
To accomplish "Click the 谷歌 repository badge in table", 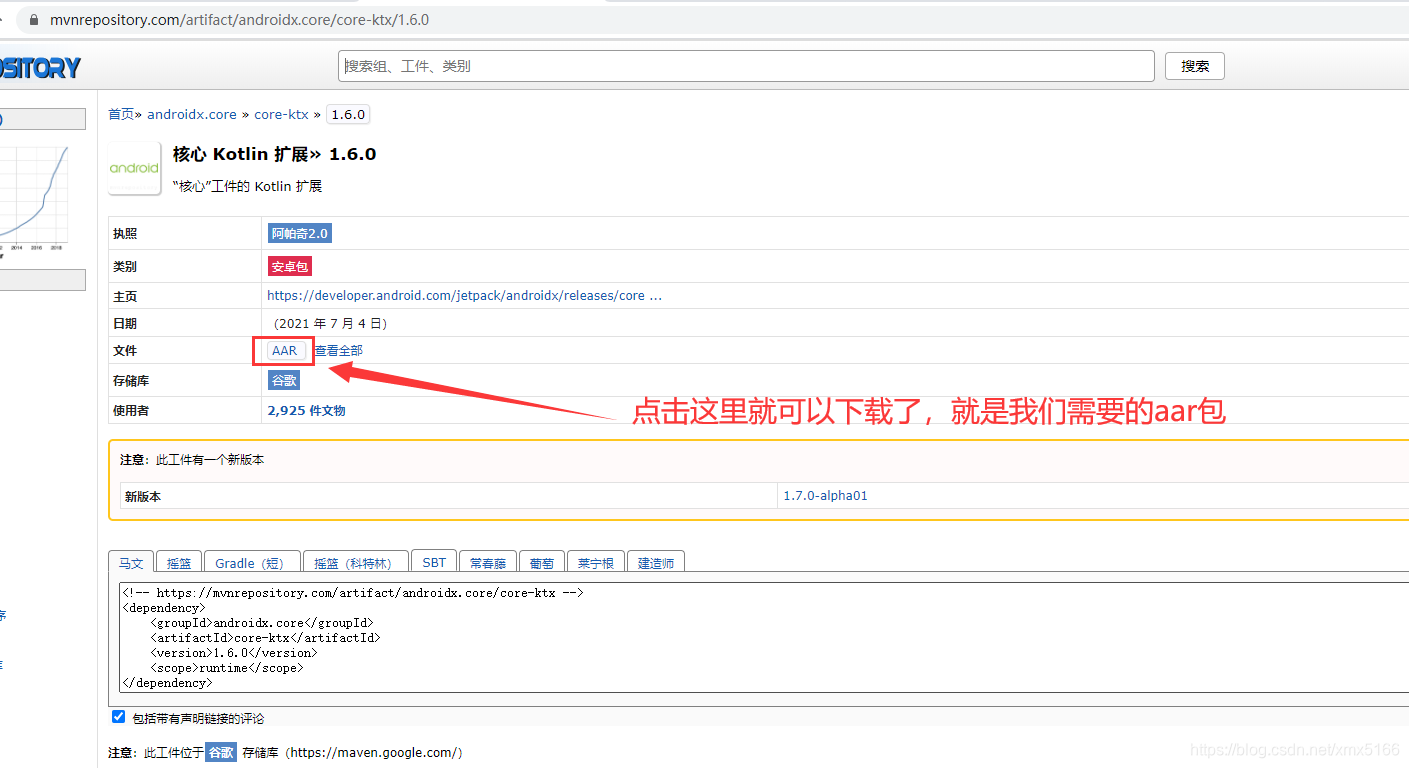I will point(284,380).
